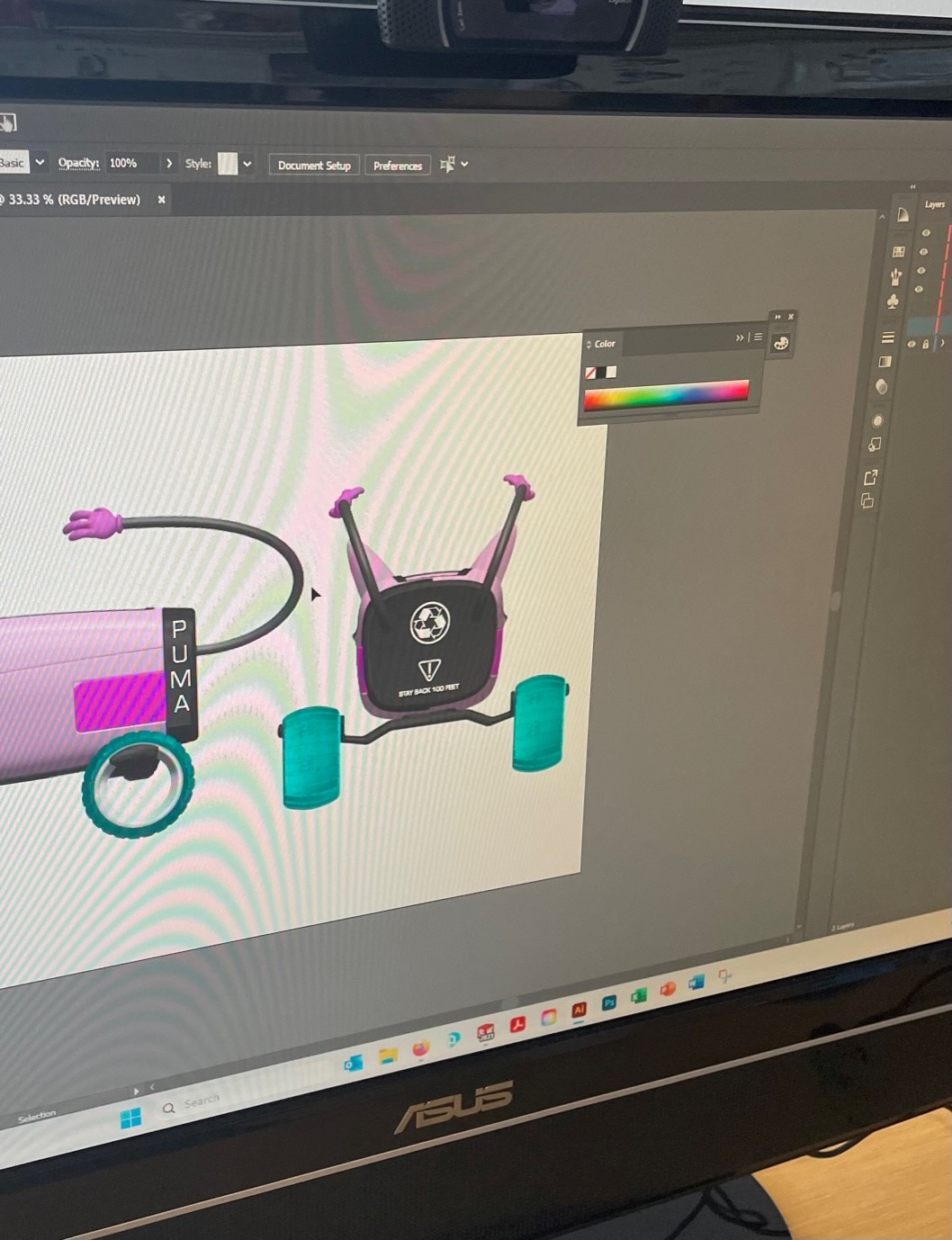Click the white swatch in Color panel

(612, 372)
